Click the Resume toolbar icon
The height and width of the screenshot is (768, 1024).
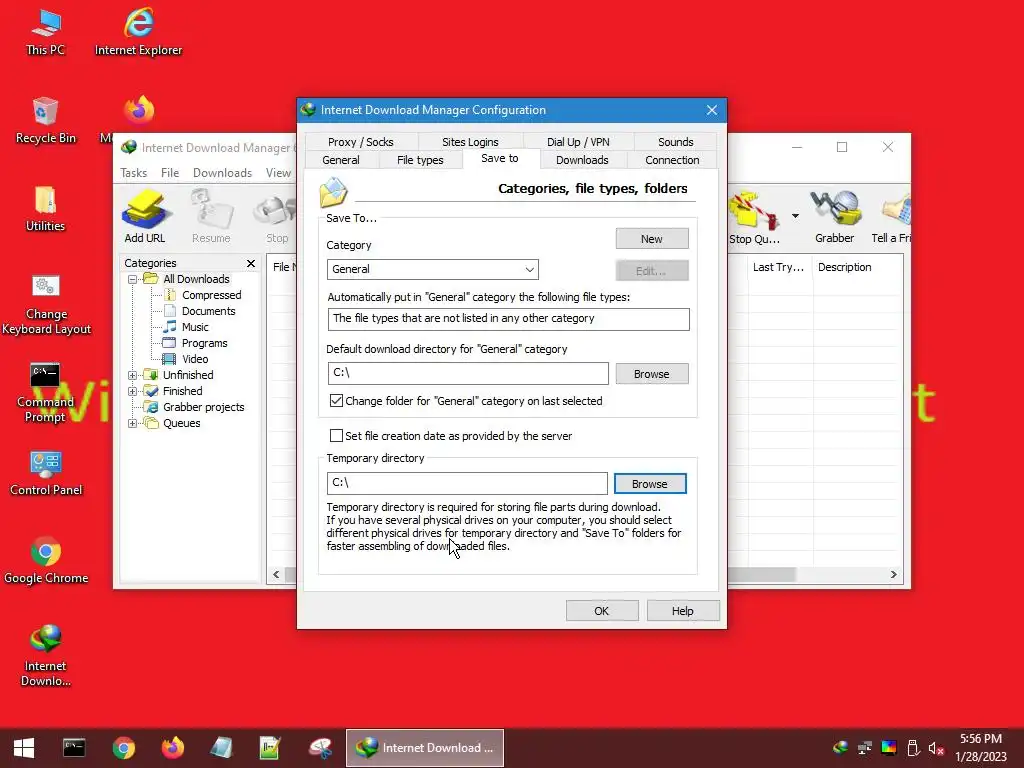(x=211, y=217)
